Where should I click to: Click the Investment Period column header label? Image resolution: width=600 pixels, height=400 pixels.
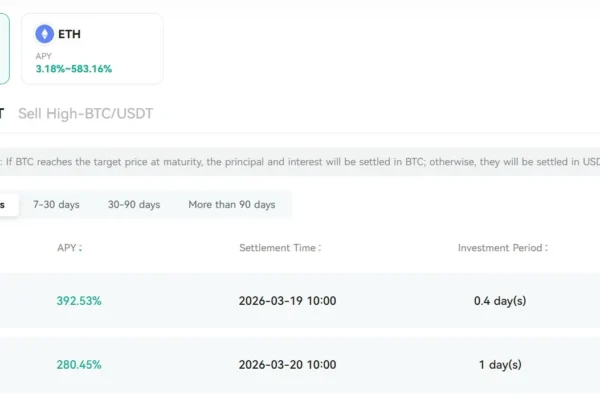point(500,247)
